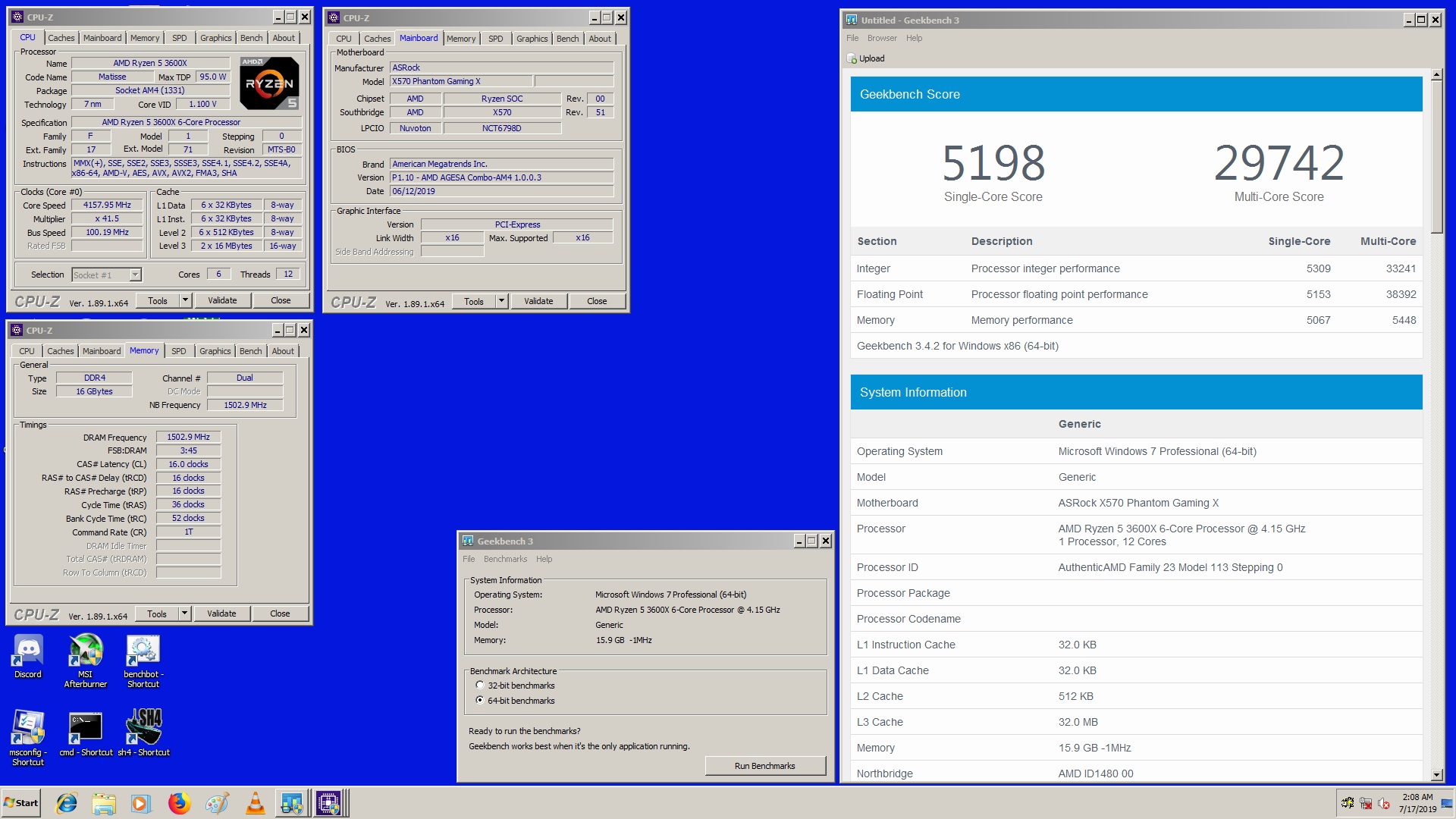Launch Firefox from the taskbar
Image resolution: width=1456 pixels, height=819 pixels.
click(179, 803)
